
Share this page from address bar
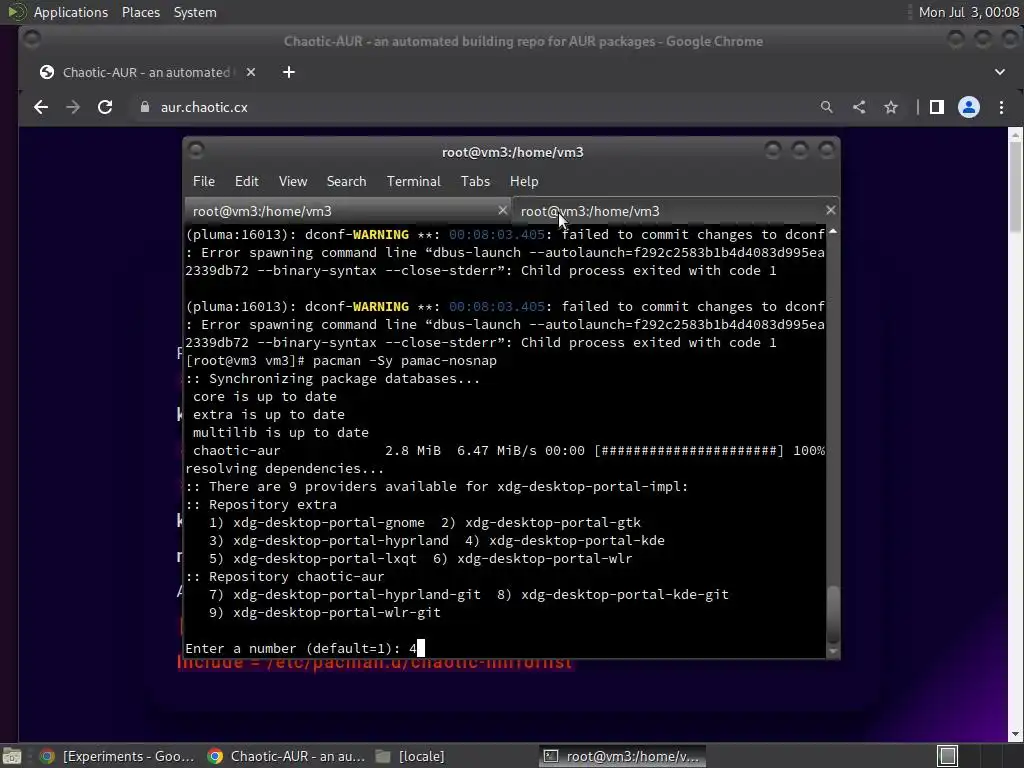point(859,107)
